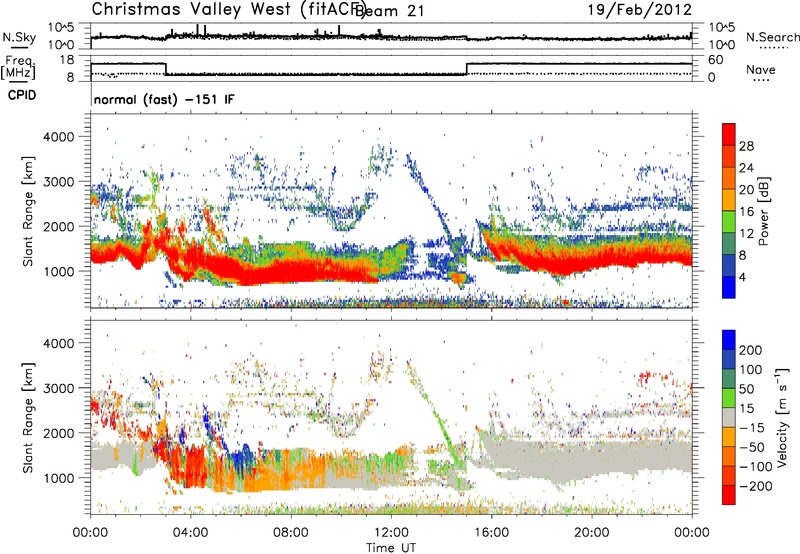The width and height of the screenshot is (800, 554).
Task: Click the light green Power colorbar segment
Action: (x=729, y=221)
